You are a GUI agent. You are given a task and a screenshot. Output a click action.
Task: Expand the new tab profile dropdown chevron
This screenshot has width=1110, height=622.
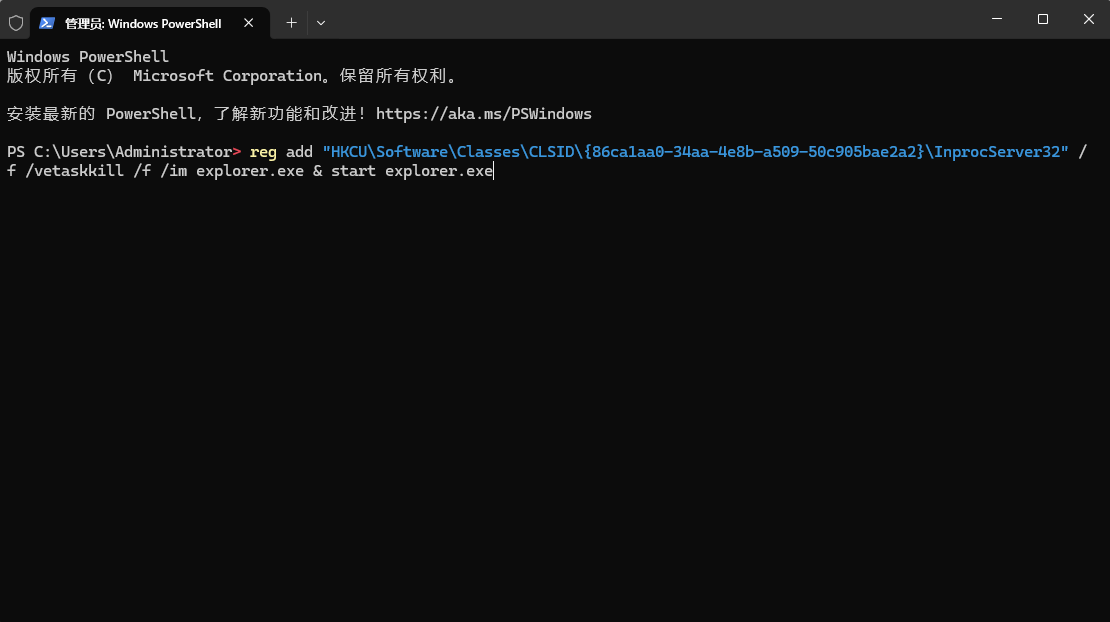coord(321,23)
